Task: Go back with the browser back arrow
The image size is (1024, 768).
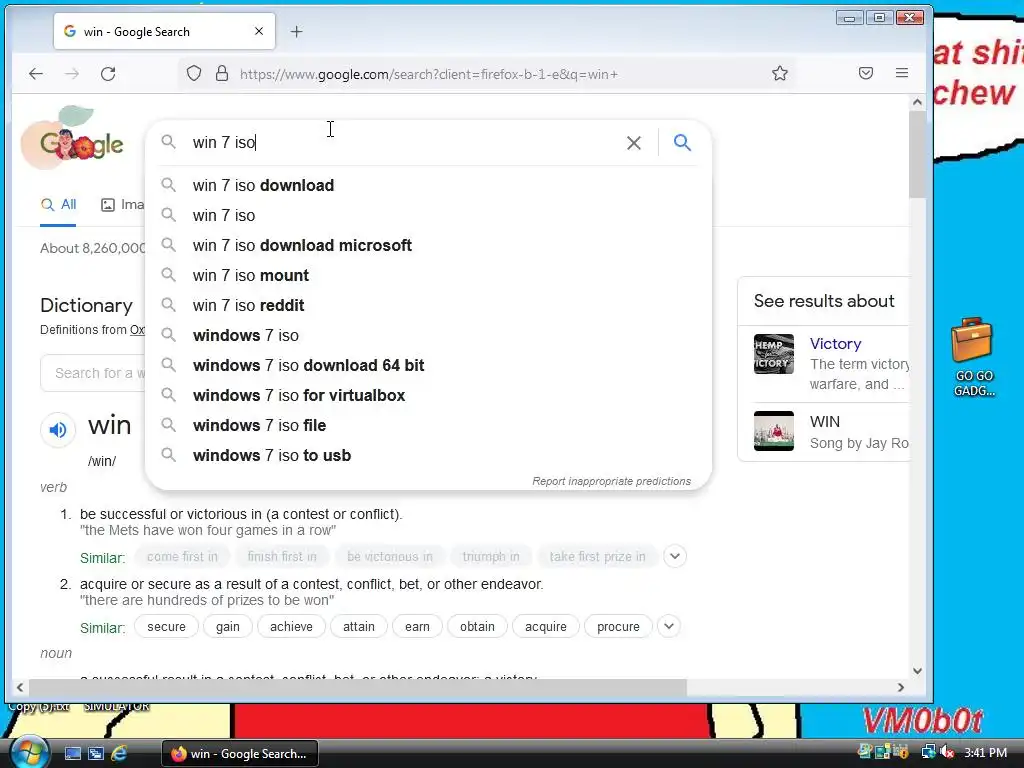Action: pyautogui.click(x=36, y=74)
